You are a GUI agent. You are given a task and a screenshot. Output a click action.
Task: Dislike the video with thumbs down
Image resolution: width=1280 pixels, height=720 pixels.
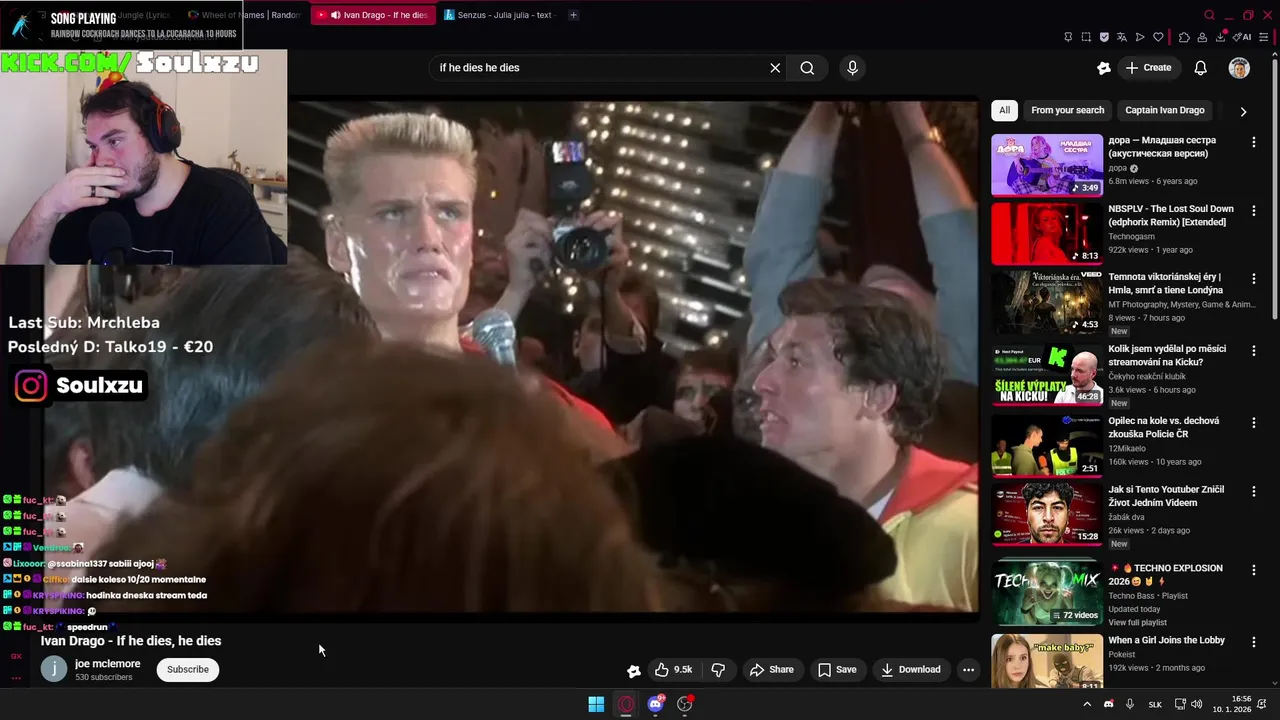pyautogui.click(x=718, y=670)
